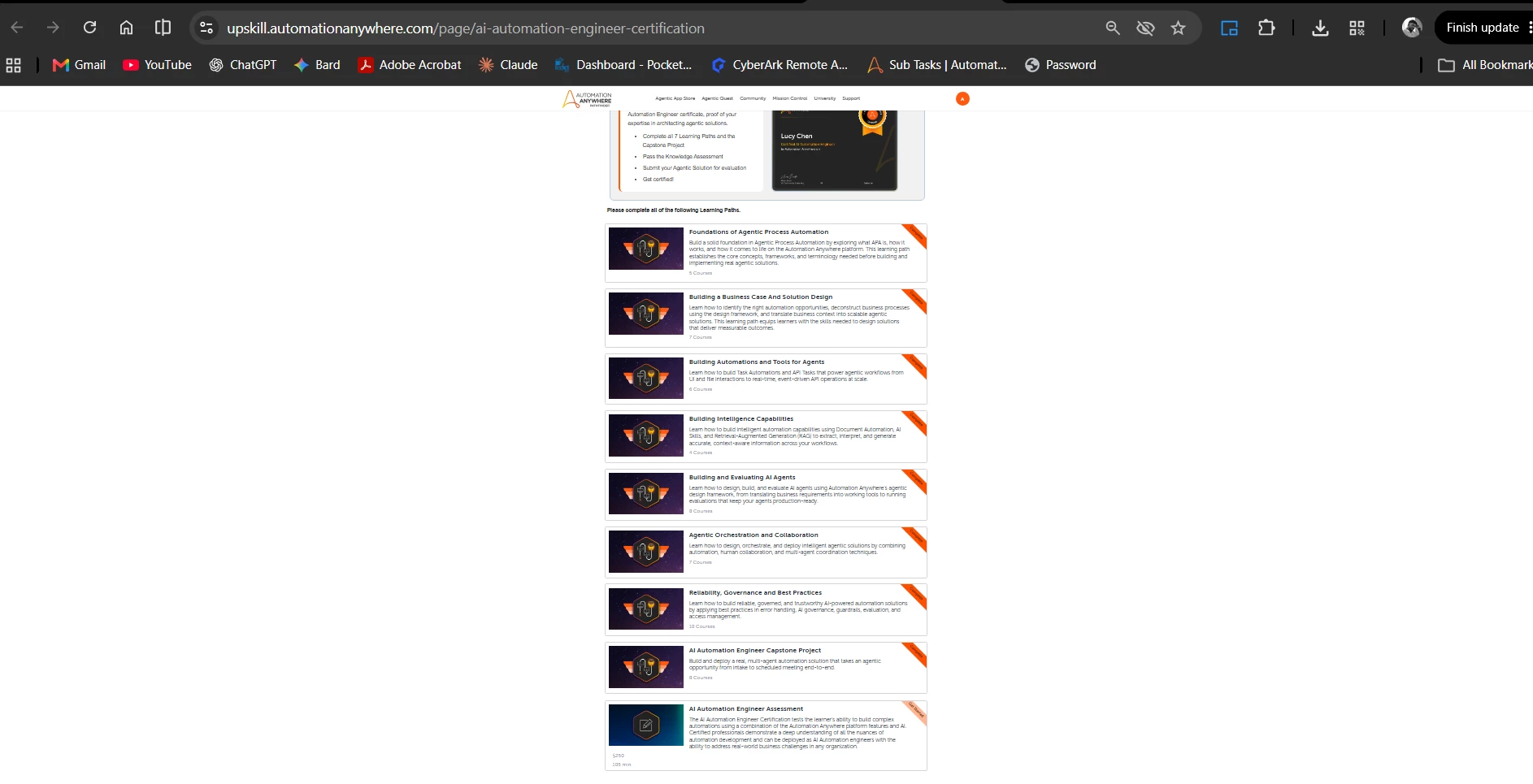
Task: Bookmark this page with the star icon
Action: [x=1179, y=28]
